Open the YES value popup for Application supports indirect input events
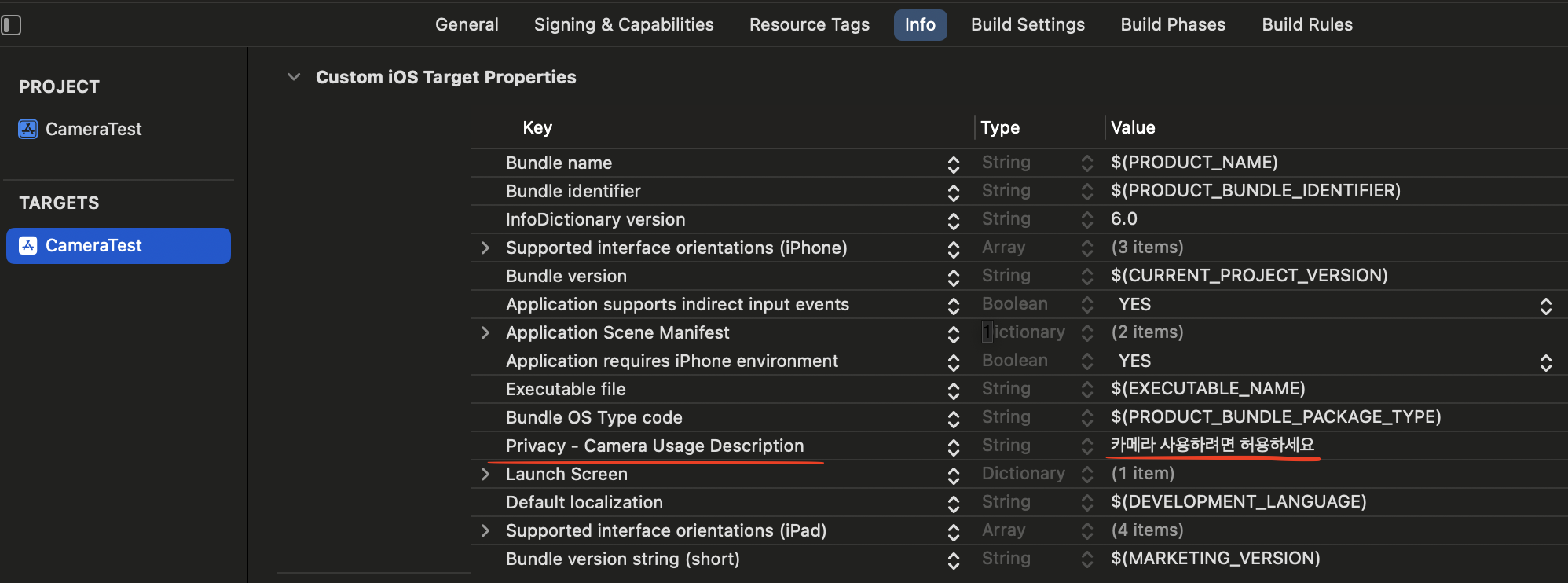This screenshot has height=583, width=1568. click(1545, 305)
